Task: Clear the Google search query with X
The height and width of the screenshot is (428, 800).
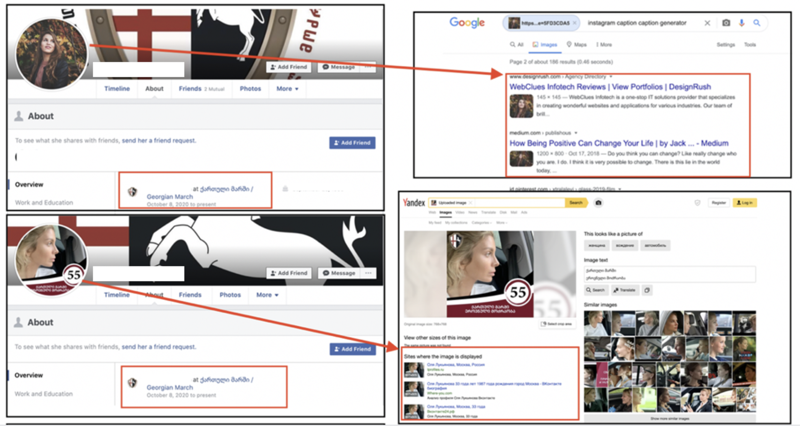Action: point(707,23)
